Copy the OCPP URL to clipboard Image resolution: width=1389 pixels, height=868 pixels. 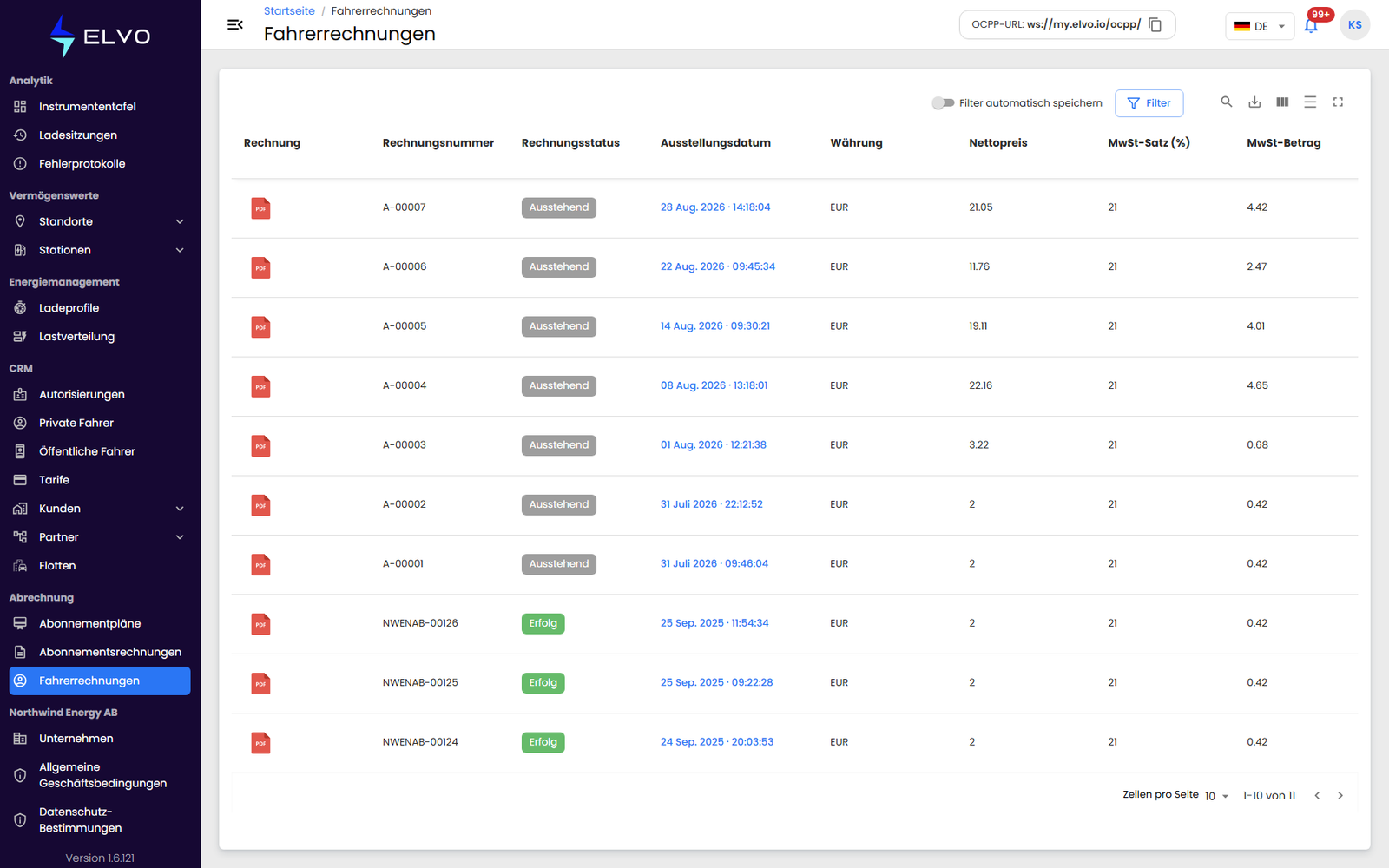1155,24
